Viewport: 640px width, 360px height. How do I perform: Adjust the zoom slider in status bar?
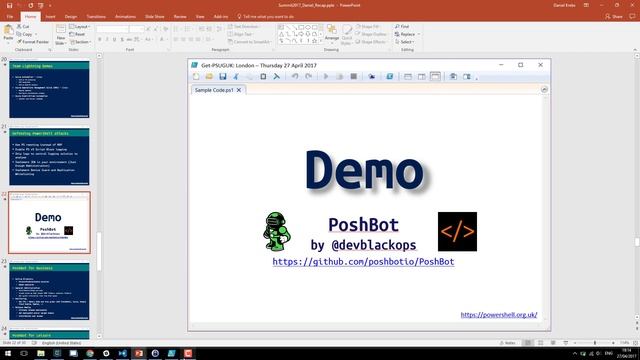(x=595, y=343)
